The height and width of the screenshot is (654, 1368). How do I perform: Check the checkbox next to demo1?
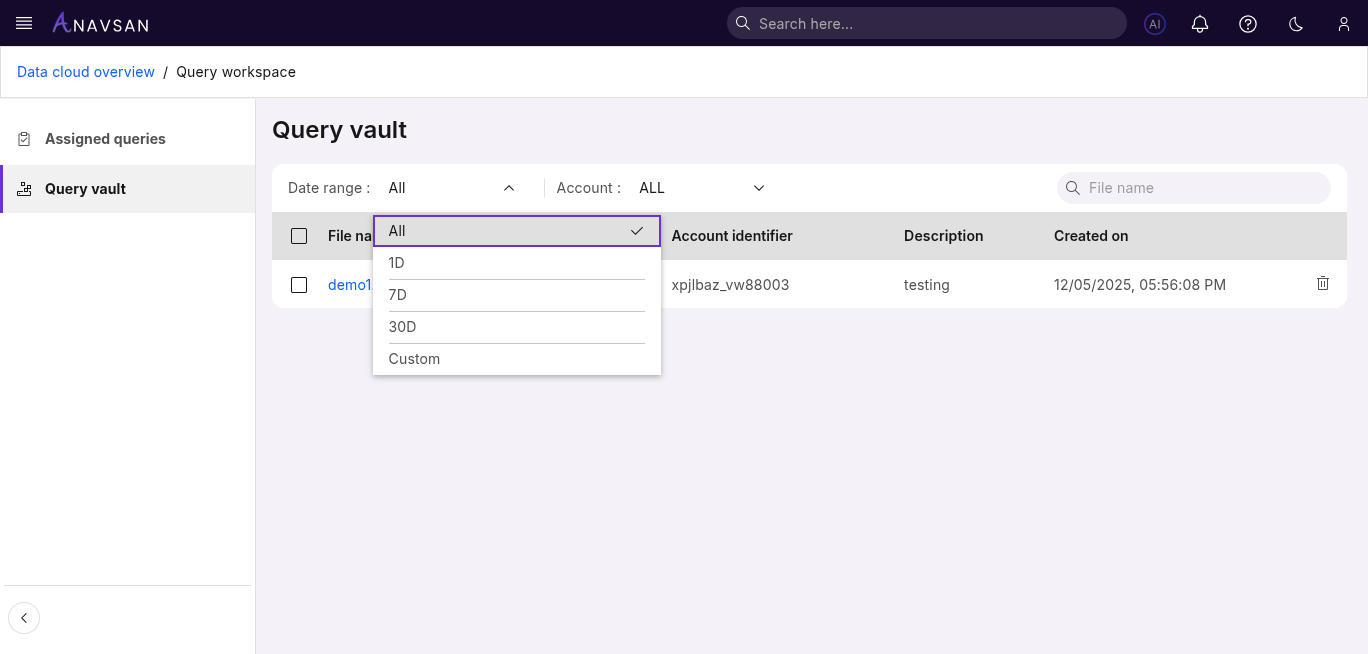pos(299,284)
